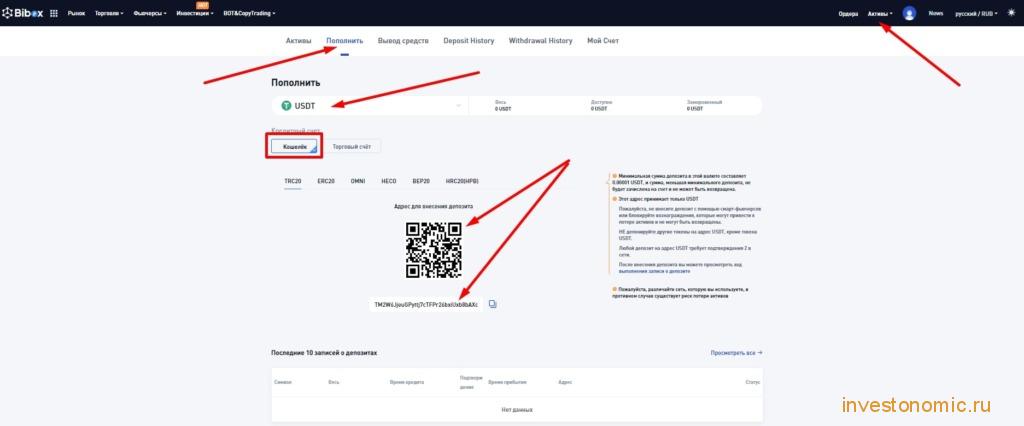Open the News link
Image resolution: width=1024 pixels, height=426 pixels.
pyautogui.click(x=936, y=13)
